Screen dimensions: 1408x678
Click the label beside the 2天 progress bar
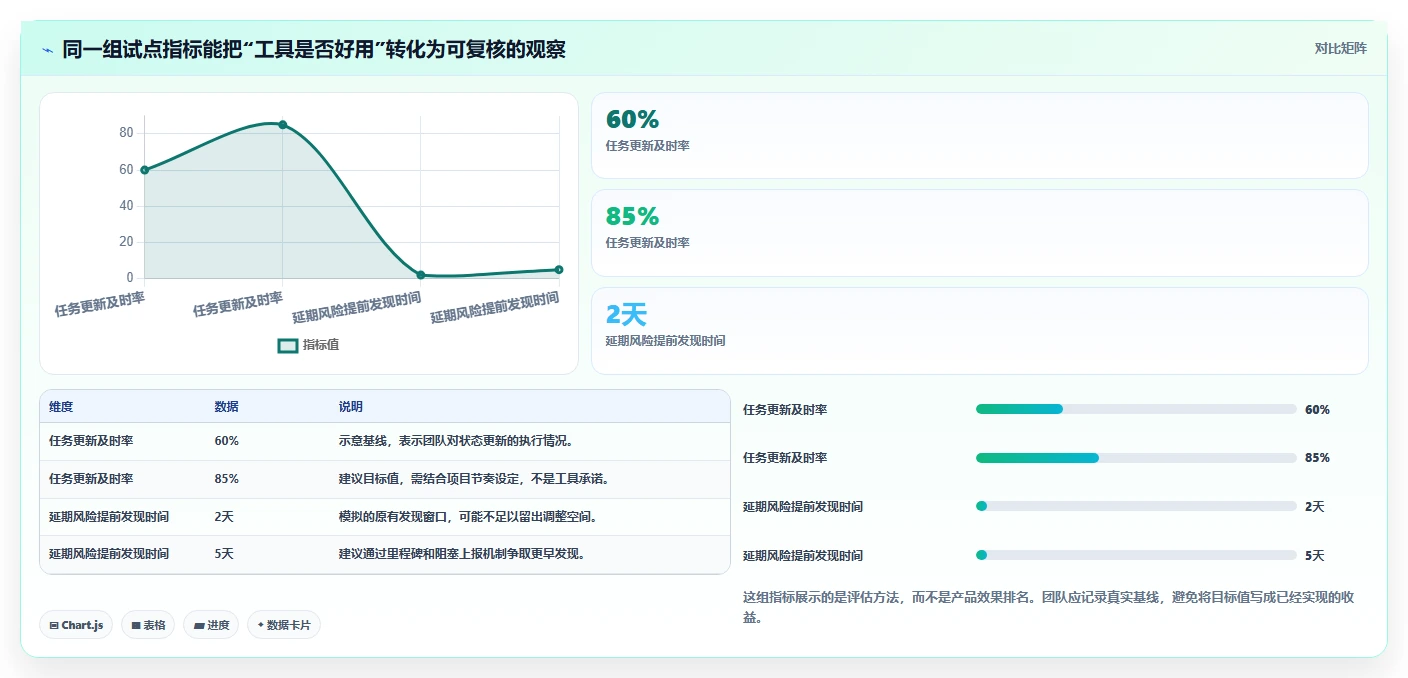pyautogui.click(x=803, y=507)
